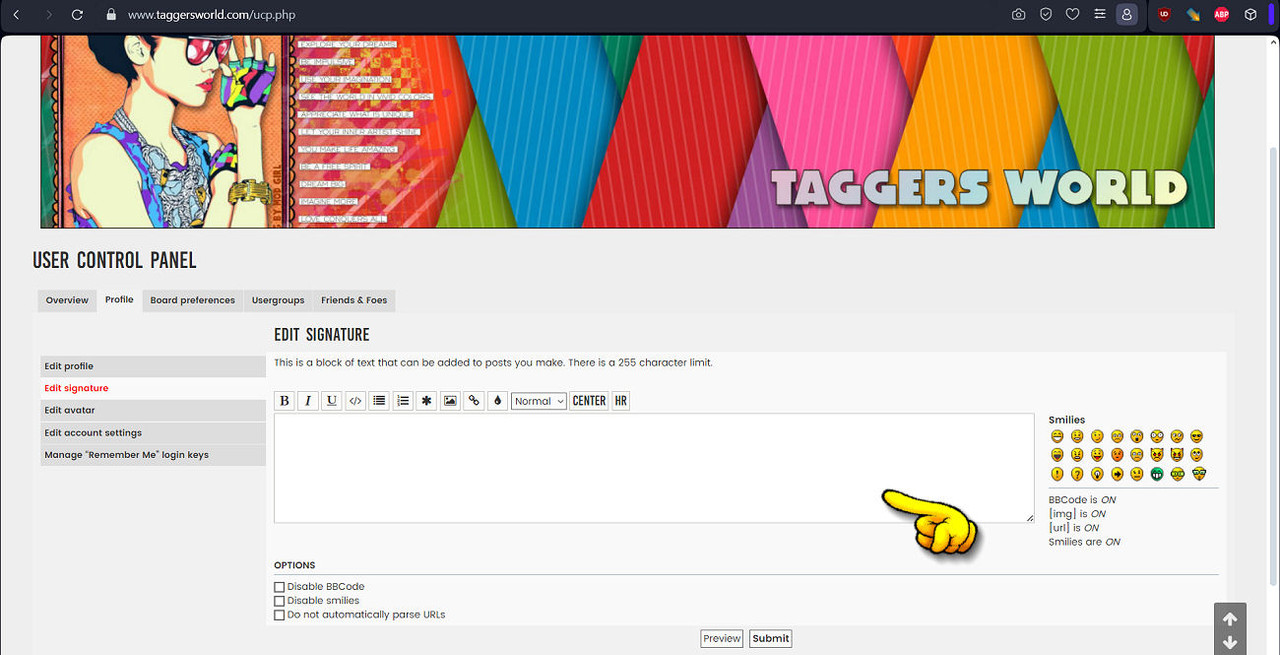Open the Adblock Plus extension

click(1221, 15)
